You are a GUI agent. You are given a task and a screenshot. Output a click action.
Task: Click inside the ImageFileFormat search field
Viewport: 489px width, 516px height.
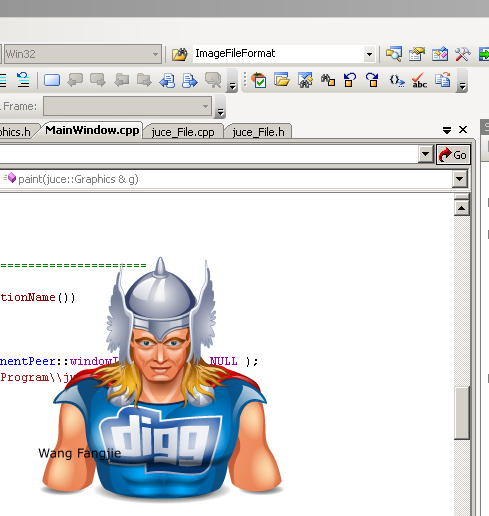pyautogui.click(x=278, y=54)
